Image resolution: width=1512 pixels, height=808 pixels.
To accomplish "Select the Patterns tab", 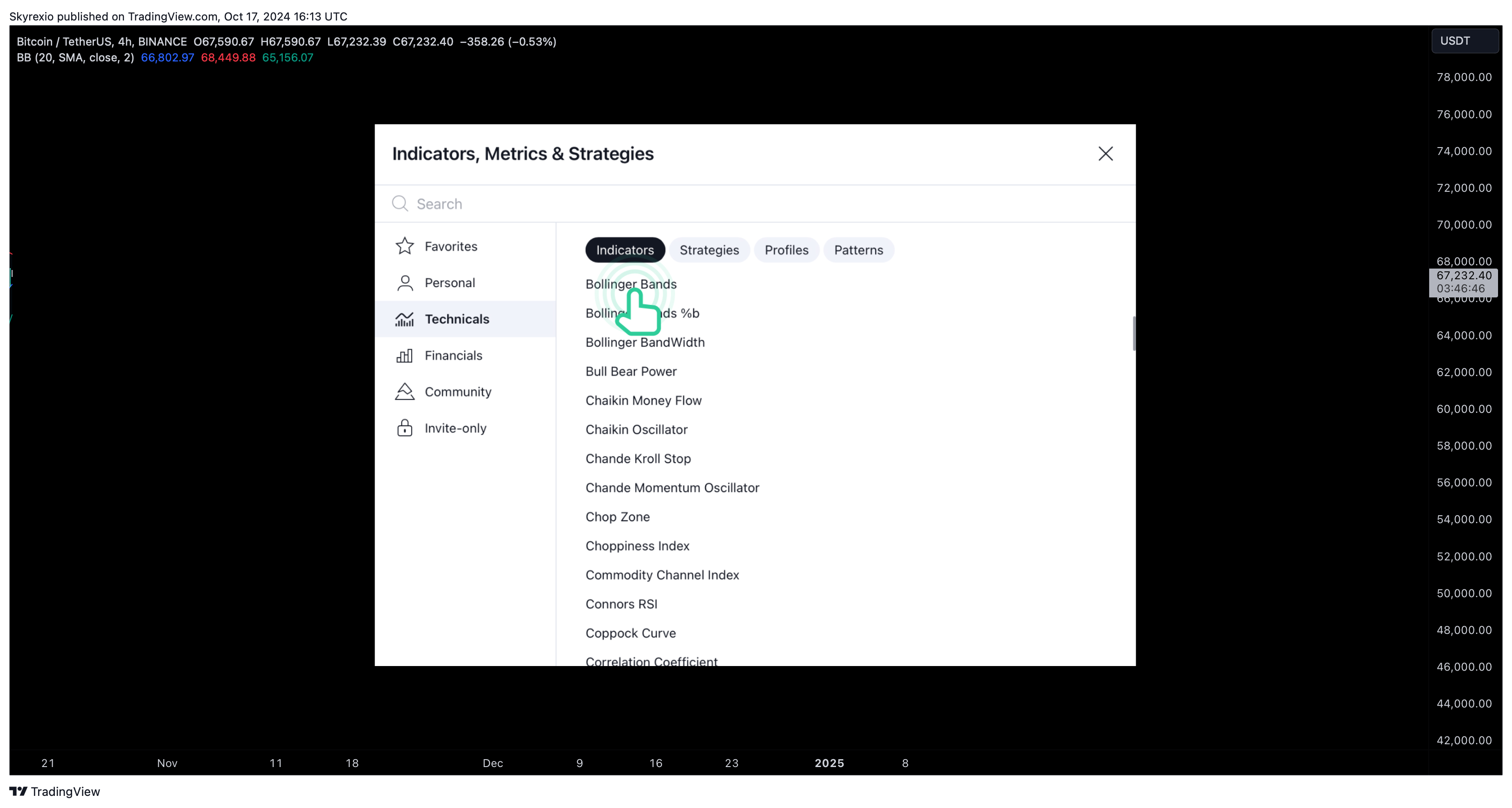I will pos(859,250).
